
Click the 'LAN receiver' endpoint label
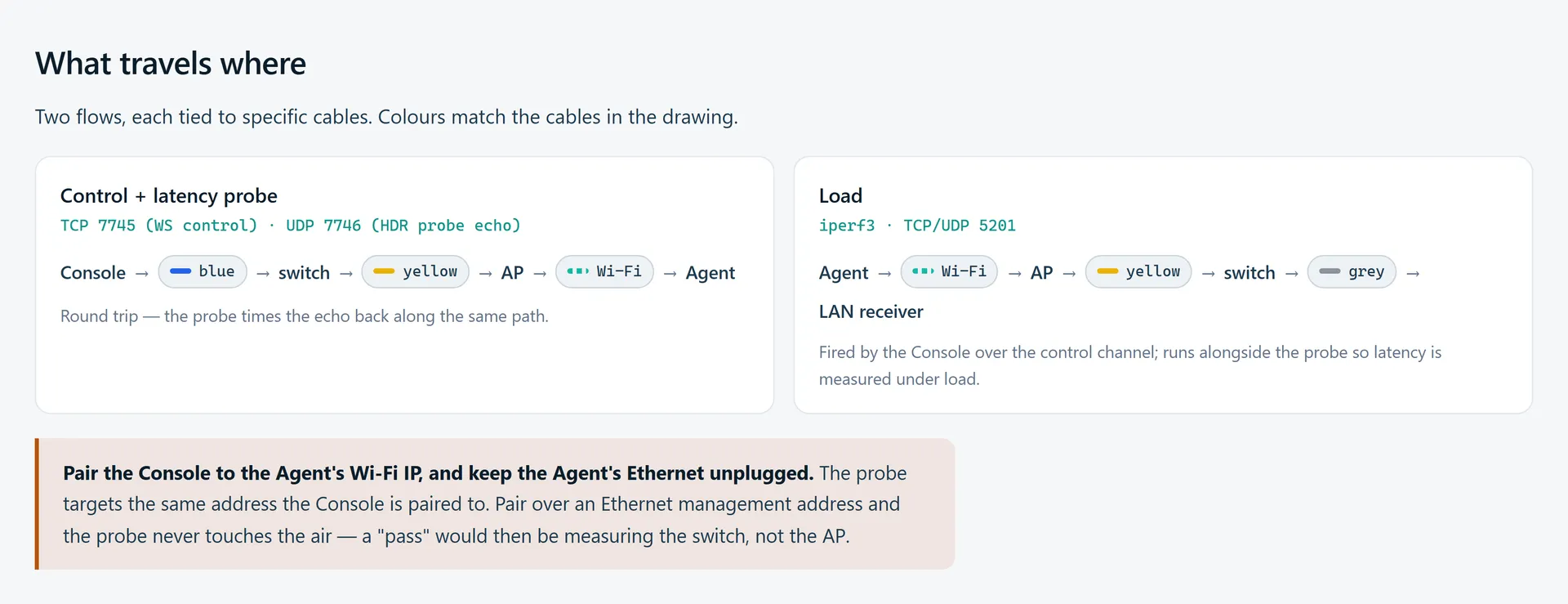click(871, 311)
